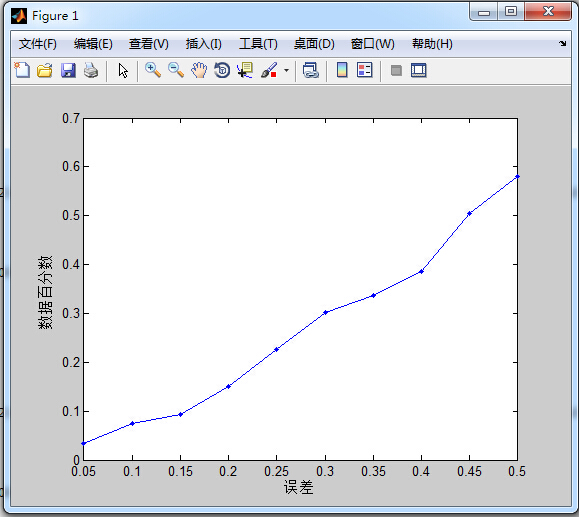
Task: Activate the Zoom Out magnifier tool
Action: coord(176,70)
